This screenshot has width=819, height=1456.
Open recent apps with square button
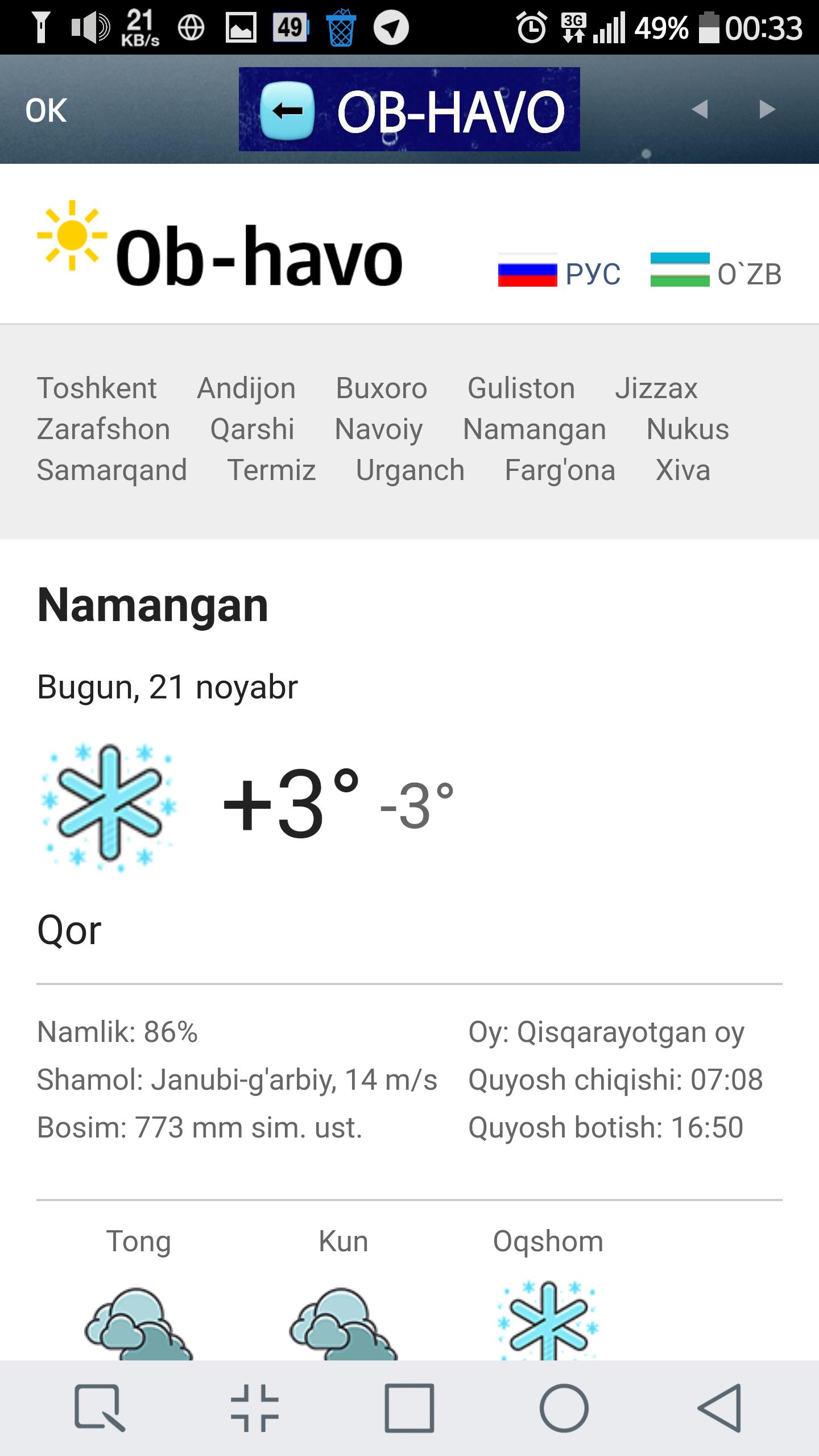click(x=409, y=1408)
